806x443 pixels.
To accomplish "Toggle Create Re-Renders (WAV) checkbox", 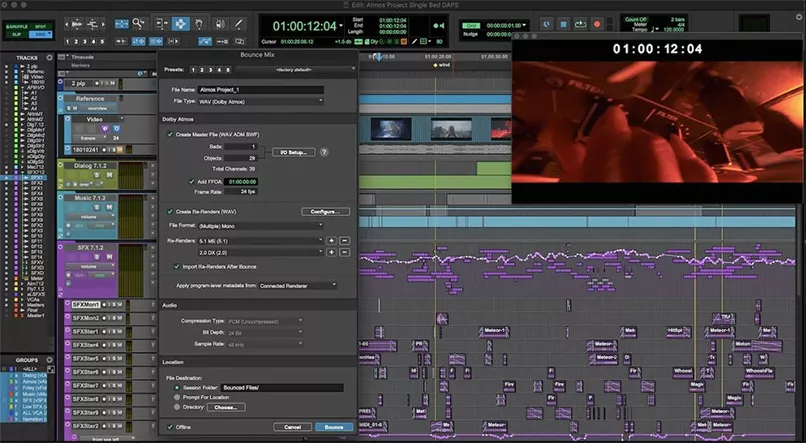I will (170, 212).
